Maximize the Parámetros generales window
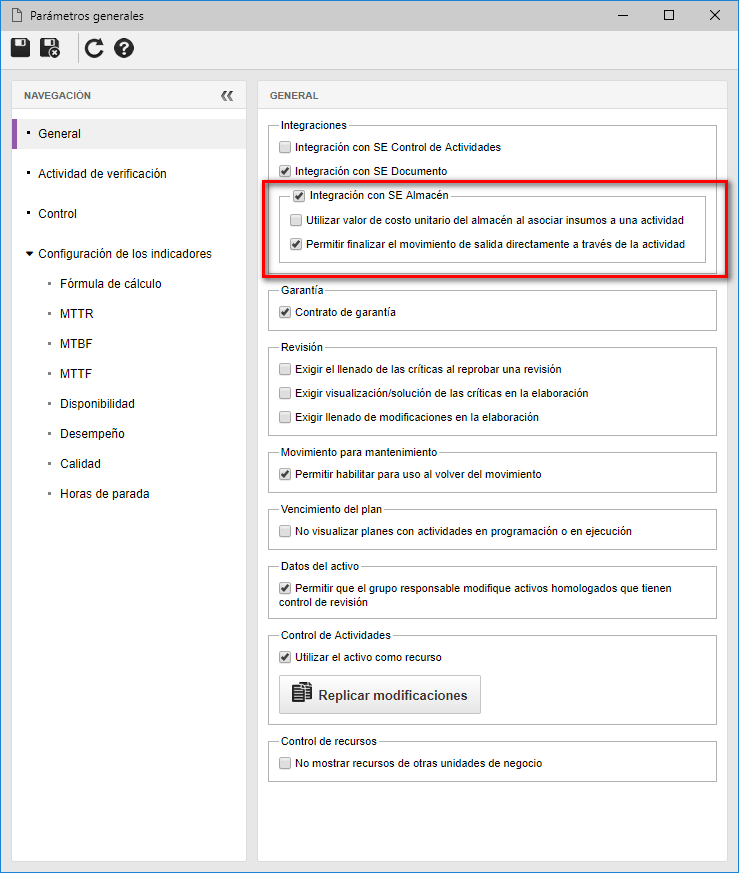 pyautogui.click(x=669, y=15)
